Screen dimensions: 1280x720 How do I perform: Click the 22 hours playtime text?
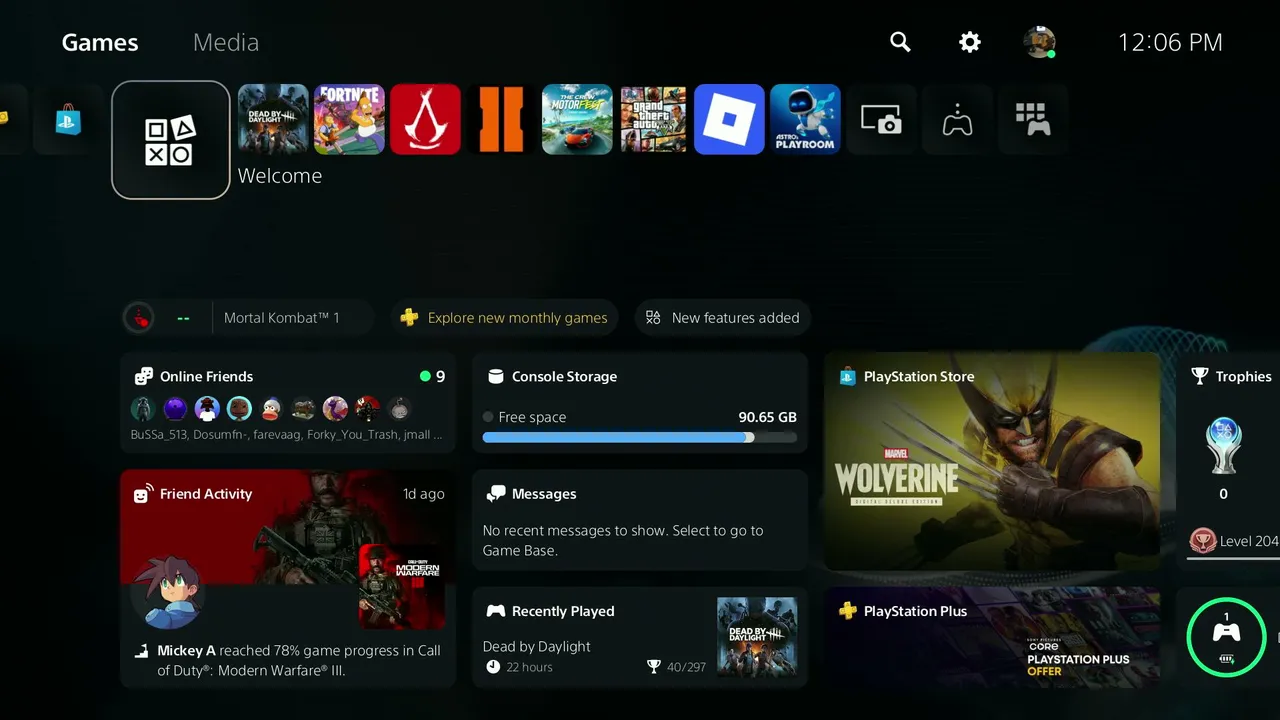[529, 667]
